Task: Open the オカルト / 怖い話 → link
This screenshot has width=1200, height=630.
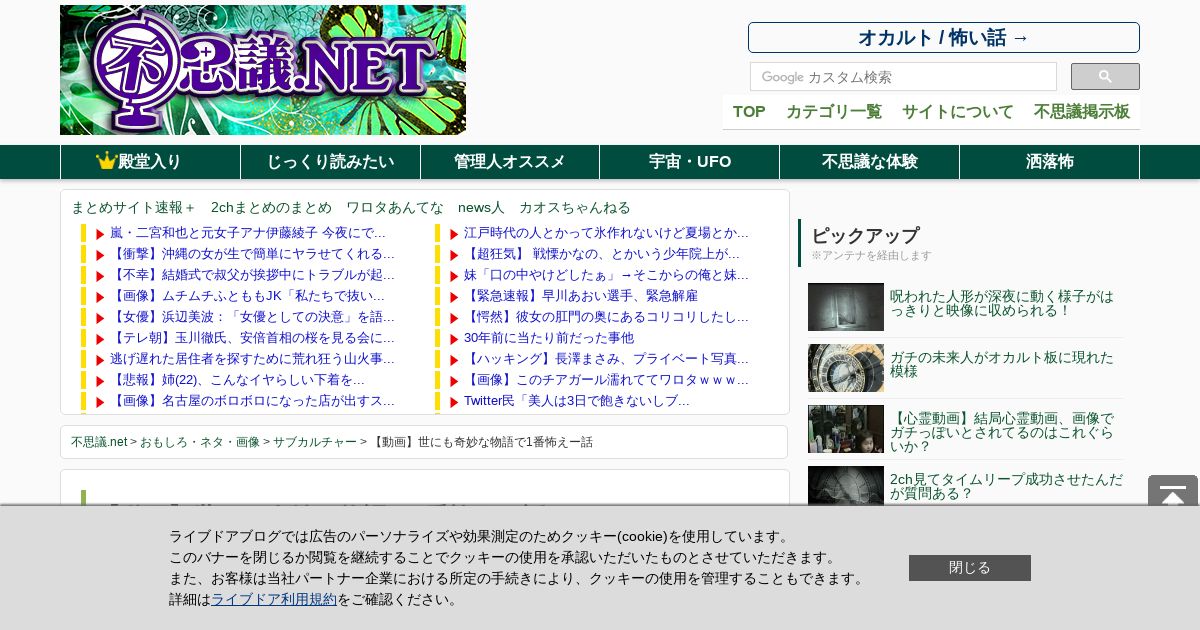Action: pyautogui.click(x=944, y=38)
